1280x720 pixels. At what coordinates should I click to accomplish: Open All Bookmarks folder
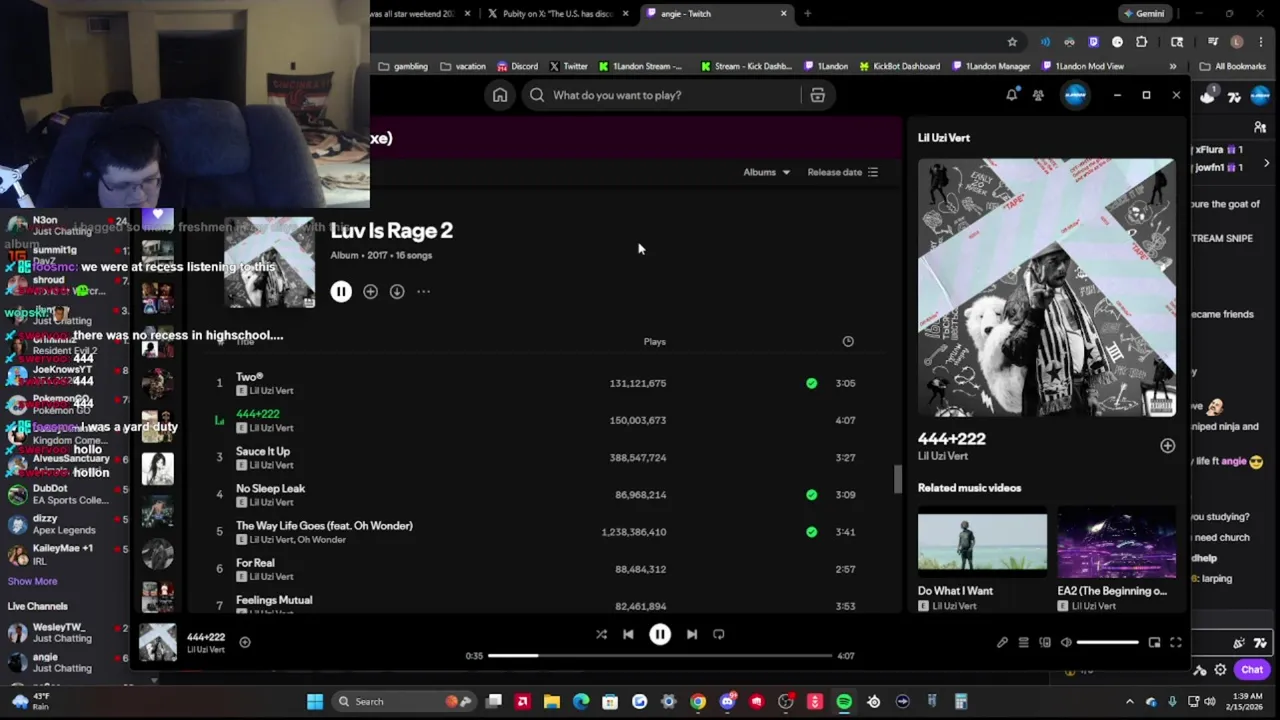1233,66
